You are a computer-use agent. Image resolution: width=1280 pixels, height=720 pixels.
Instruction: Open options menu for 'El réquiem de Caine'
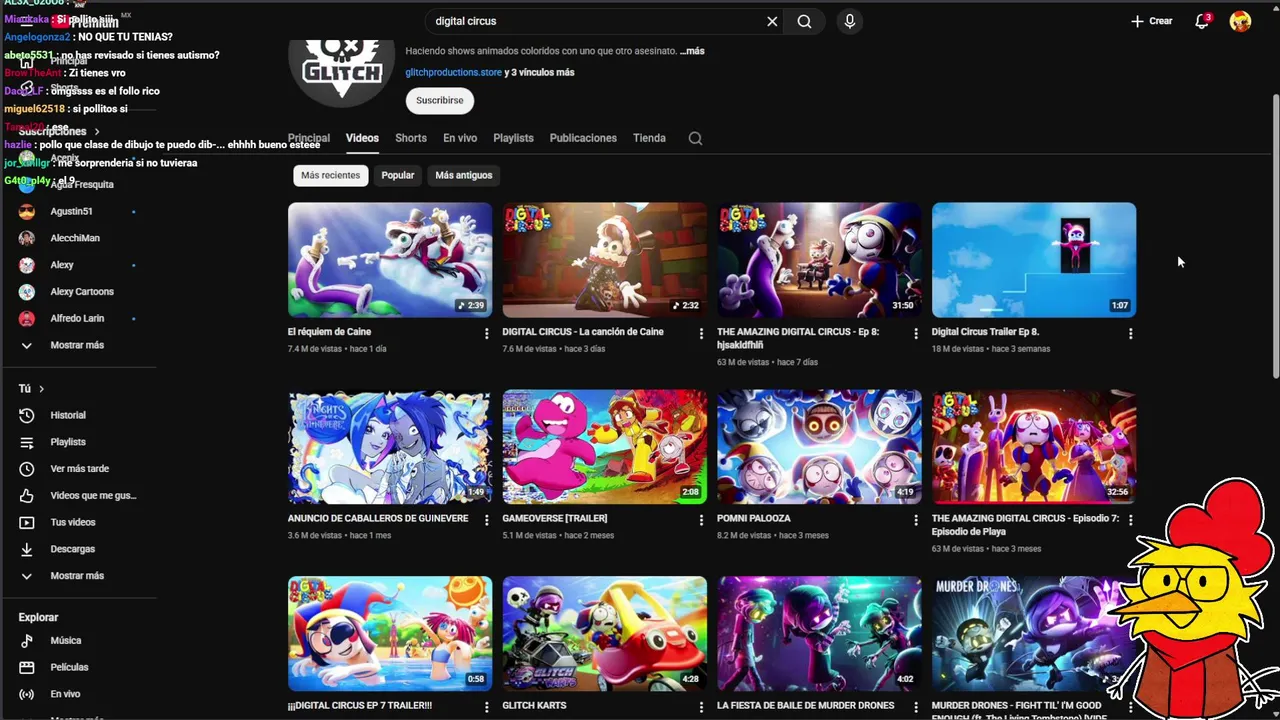coord(487,334)
